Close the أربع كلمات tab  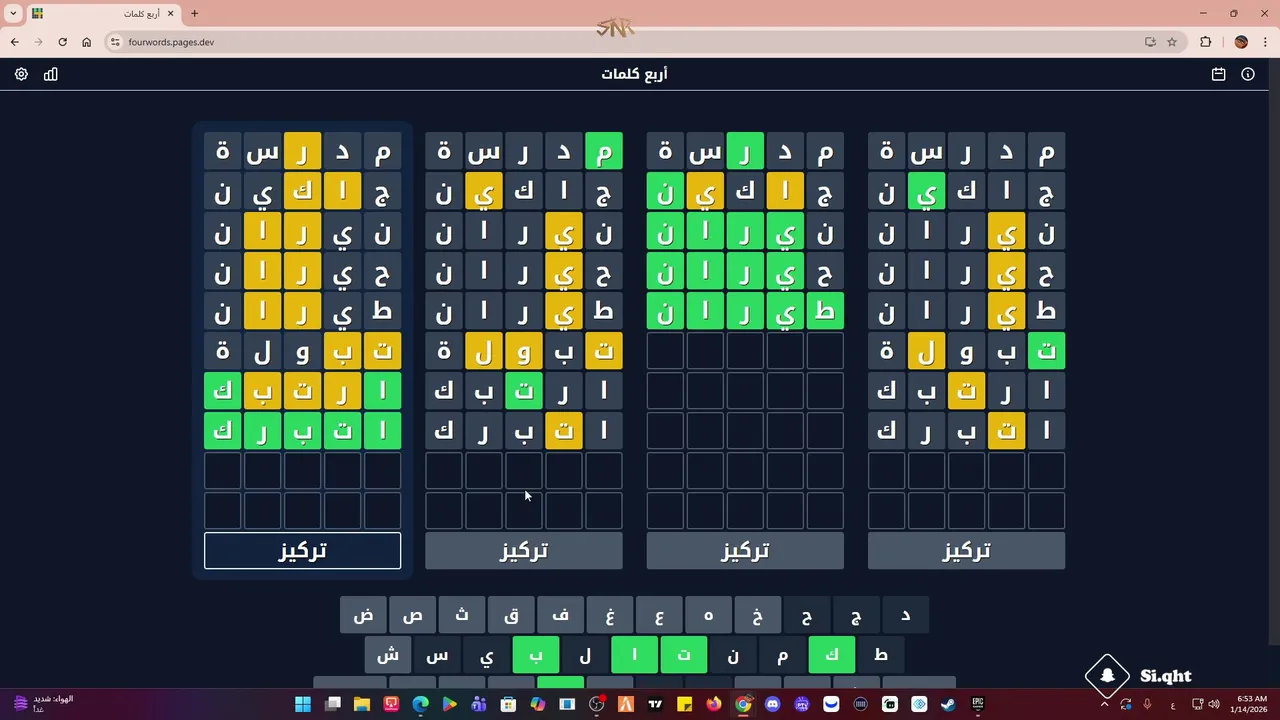(x=171, y=14)
